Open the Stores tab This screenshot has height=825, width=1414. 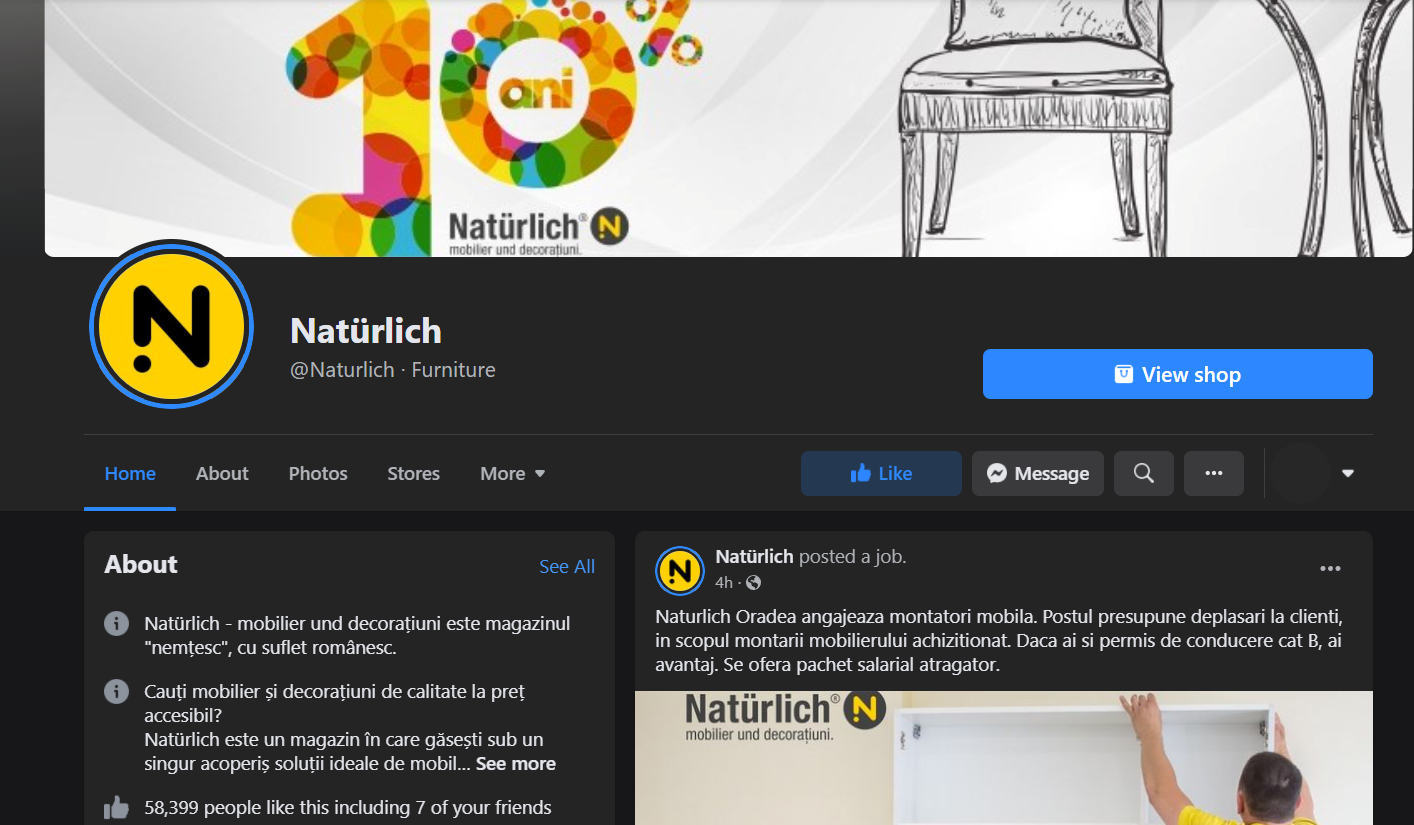click(x=413, y=474)
